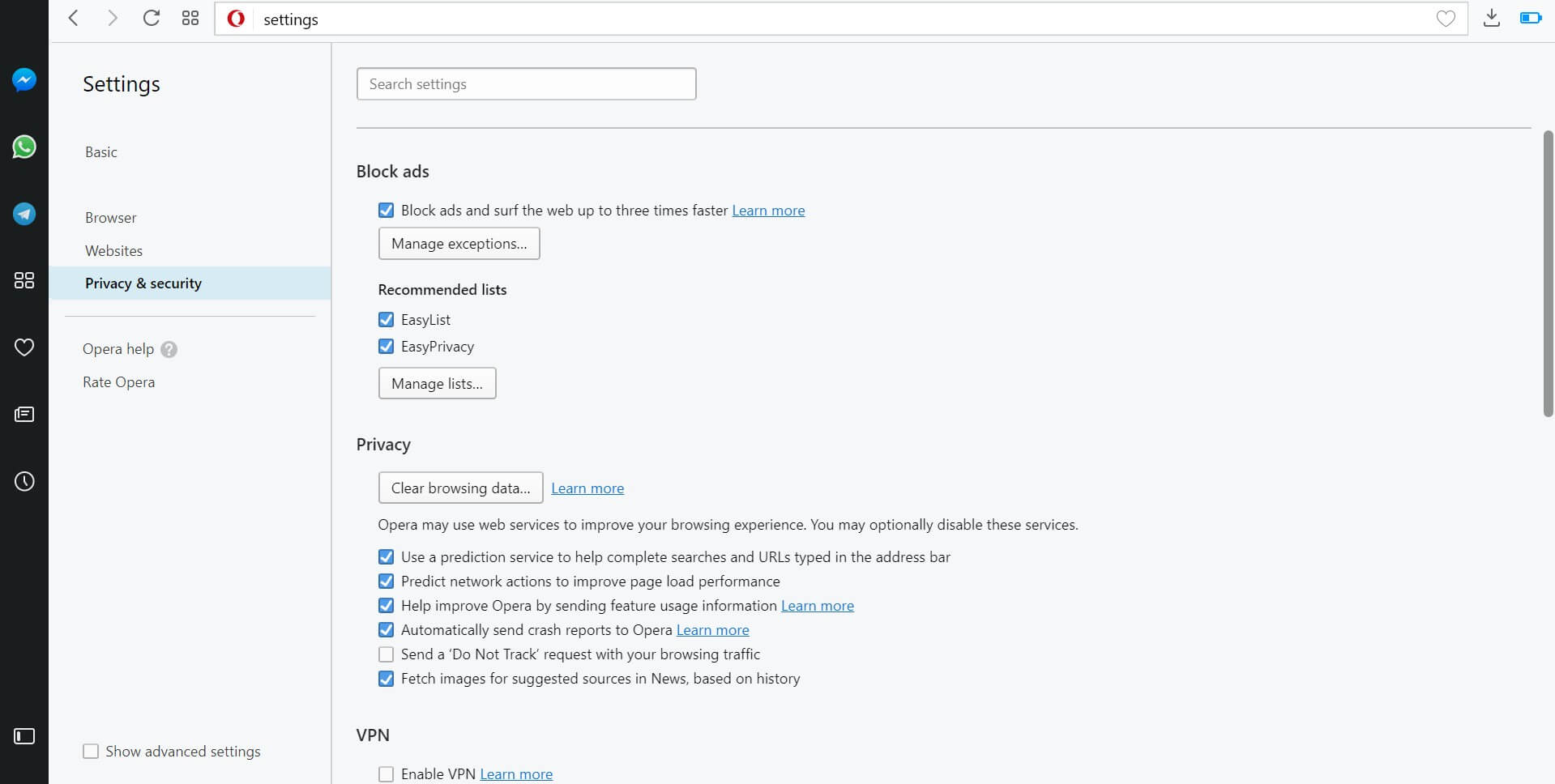Image resolution: width=1555 pixels, height=784 pixels.
Task: Open WhatsApp in the sidebar
Action: click(24, 147)
